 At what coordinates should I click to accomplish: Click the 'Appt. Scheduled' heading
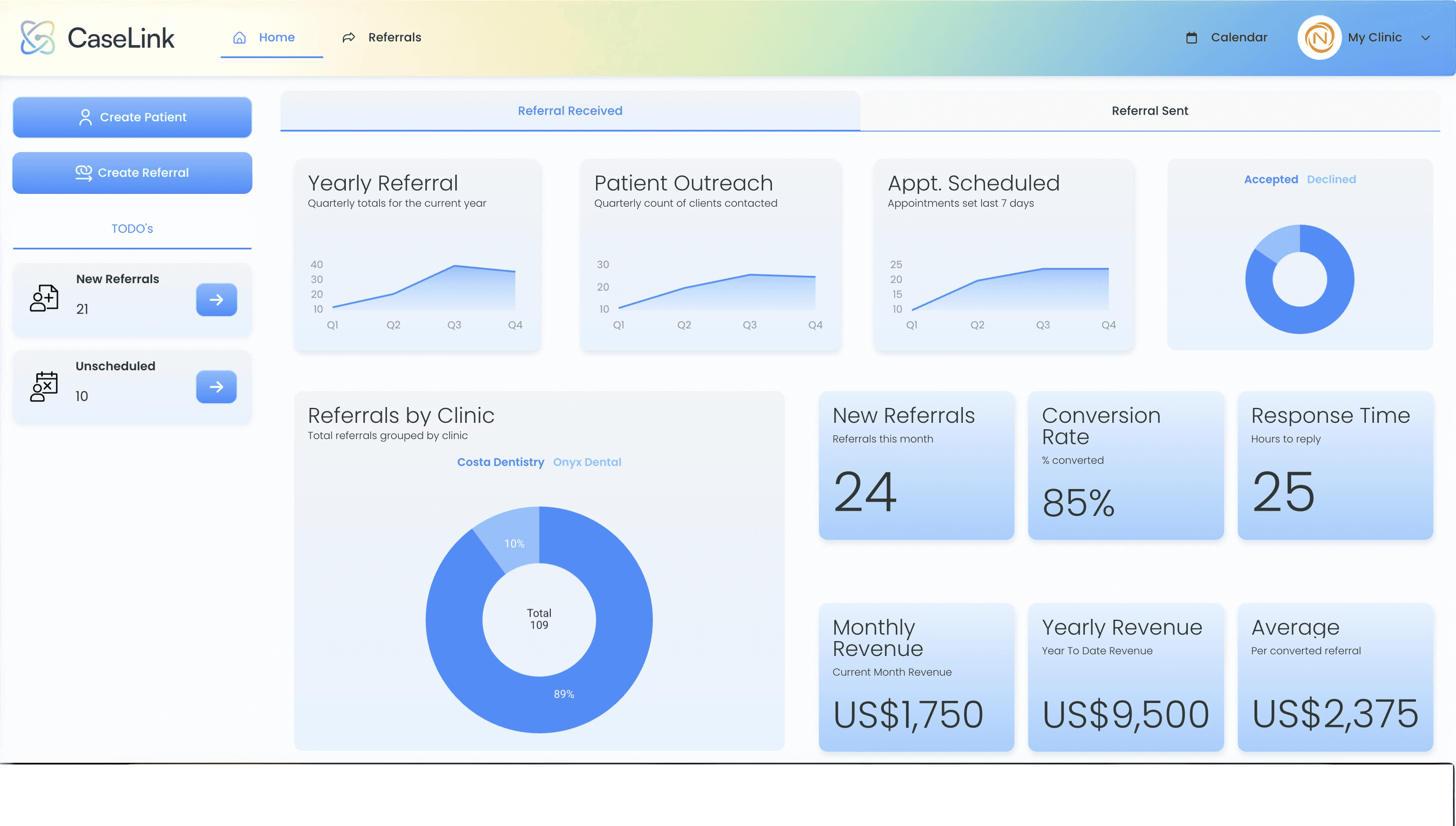click(x=974, y=183)
